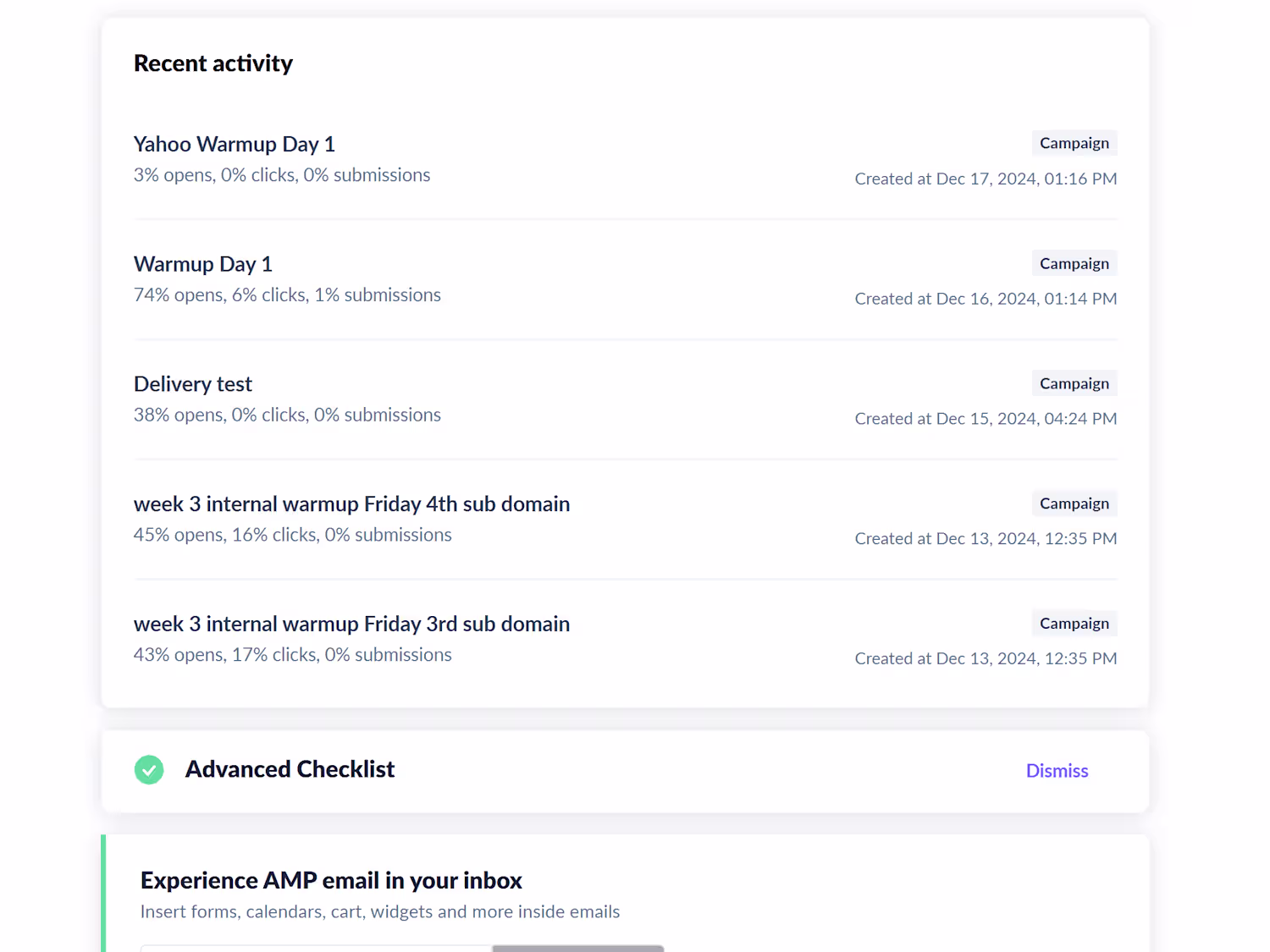Click the green checkmark icon beside Advanced Checklist
This screenshot has width=1270, height=952.
pyautogui.click(x=149, y=770)
